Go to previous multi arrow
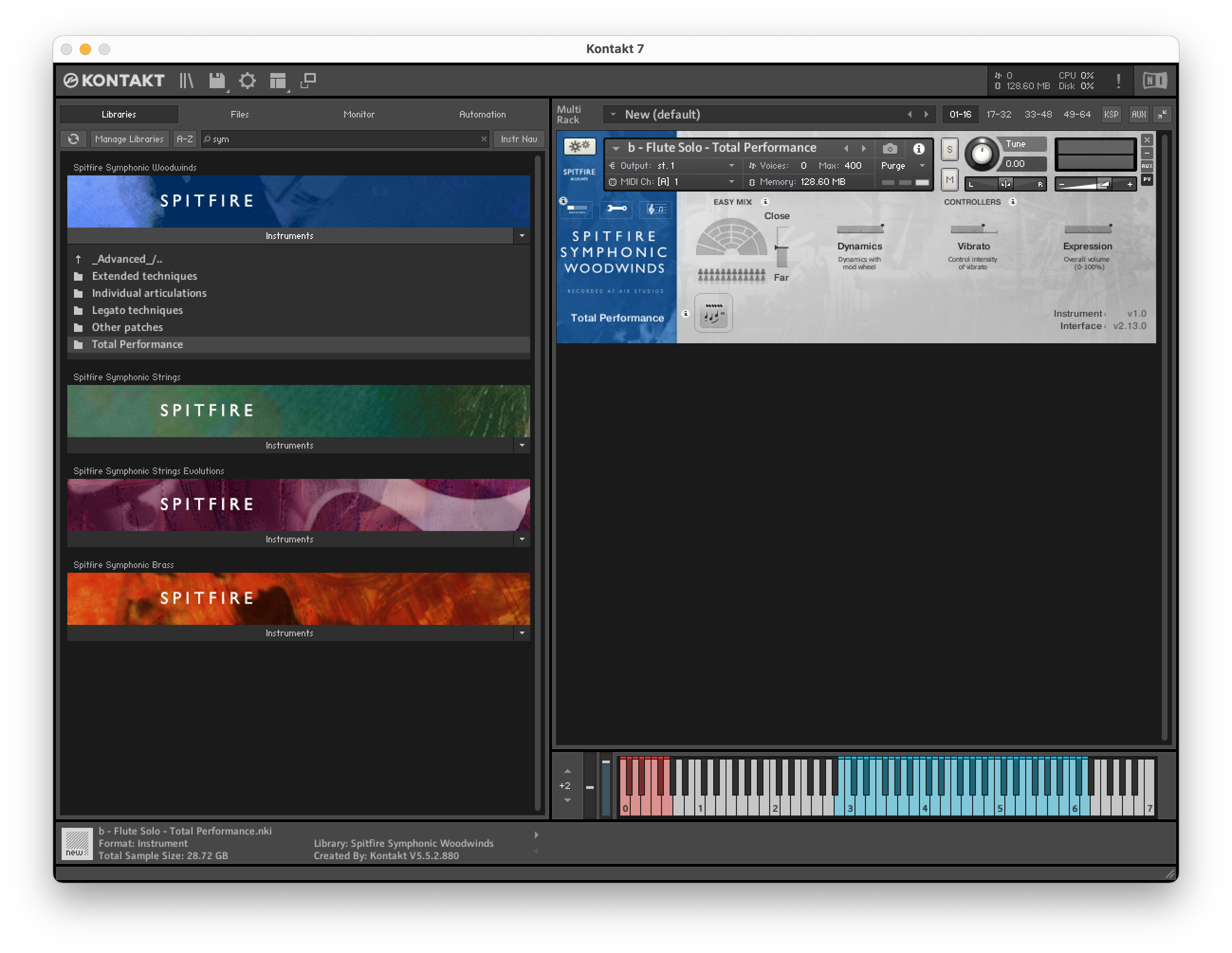The width and height of the screenshot is (1232, 953). (x=909, y=114)
